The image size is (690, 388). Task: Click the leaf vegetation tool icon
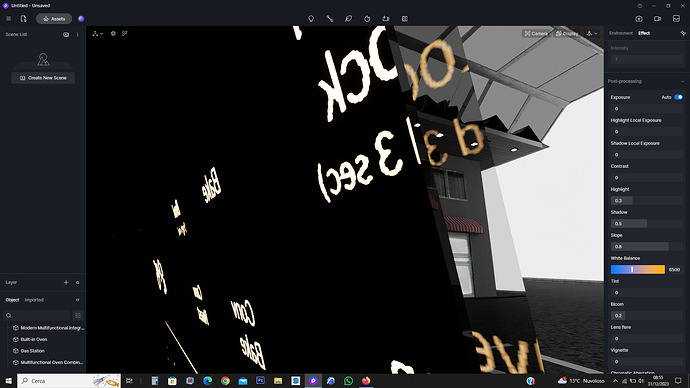[x=349, y=19]
